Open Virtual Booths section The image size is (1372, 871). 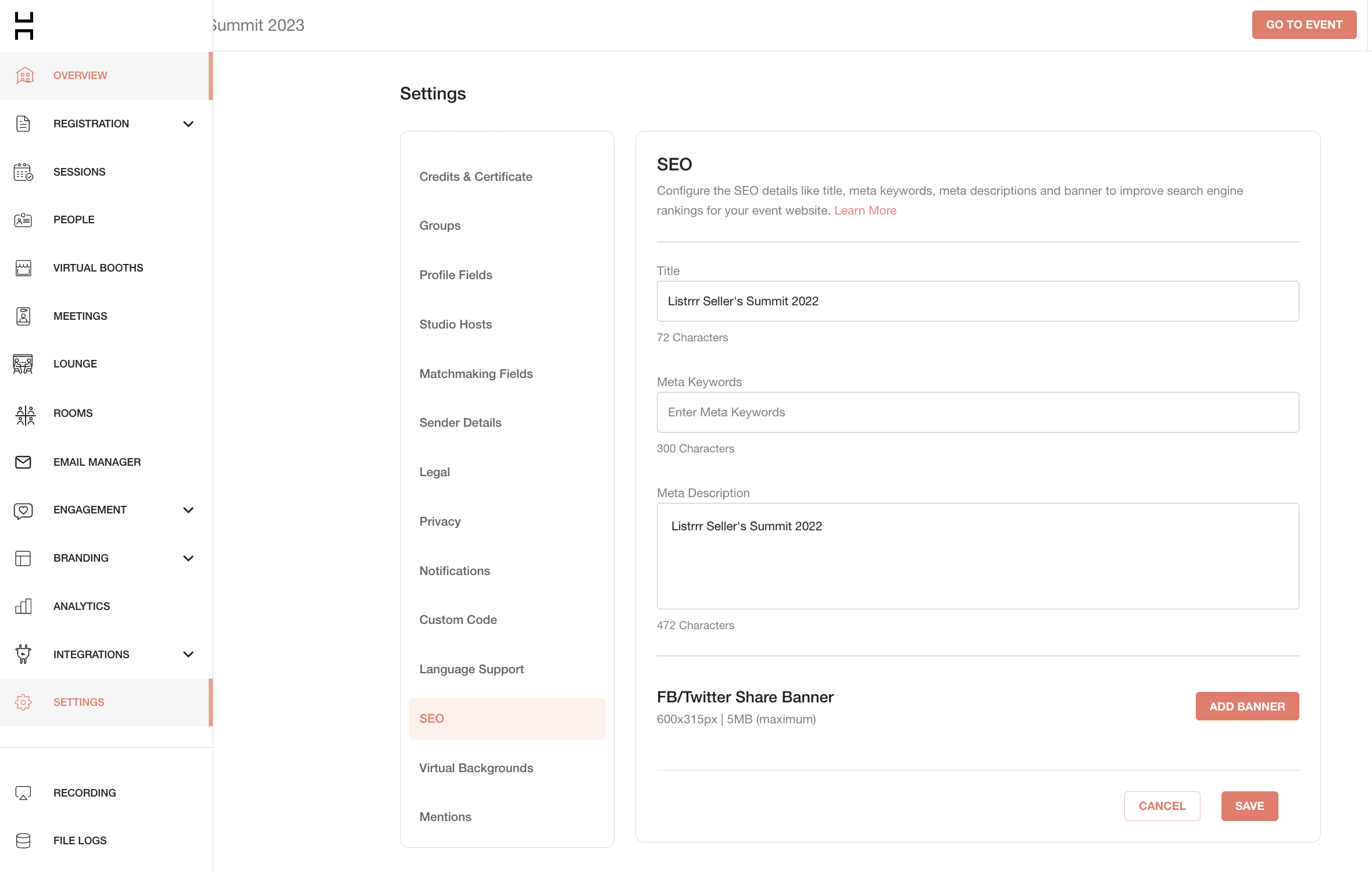click(x=106, y=268)
